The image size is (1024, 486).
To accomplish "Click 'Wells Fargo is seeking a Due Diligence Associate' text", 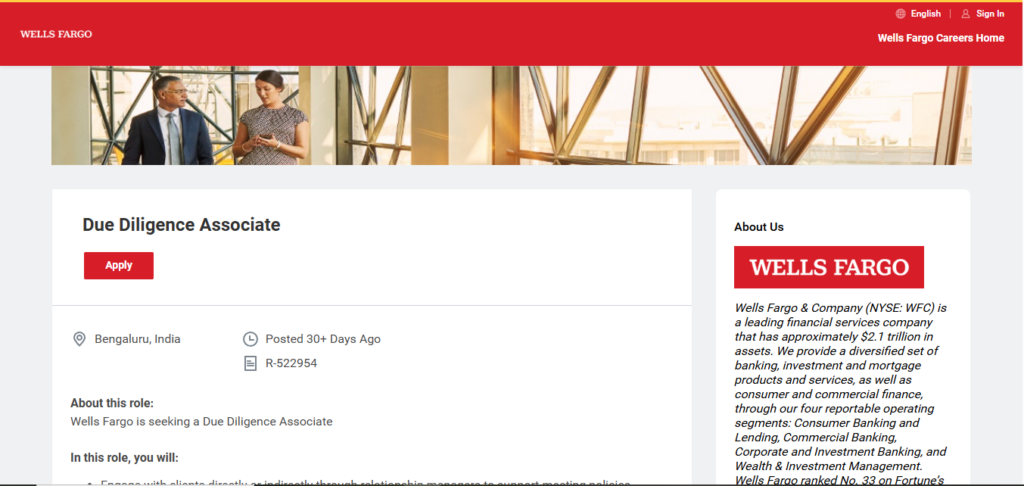I will (x=201, y=421).
